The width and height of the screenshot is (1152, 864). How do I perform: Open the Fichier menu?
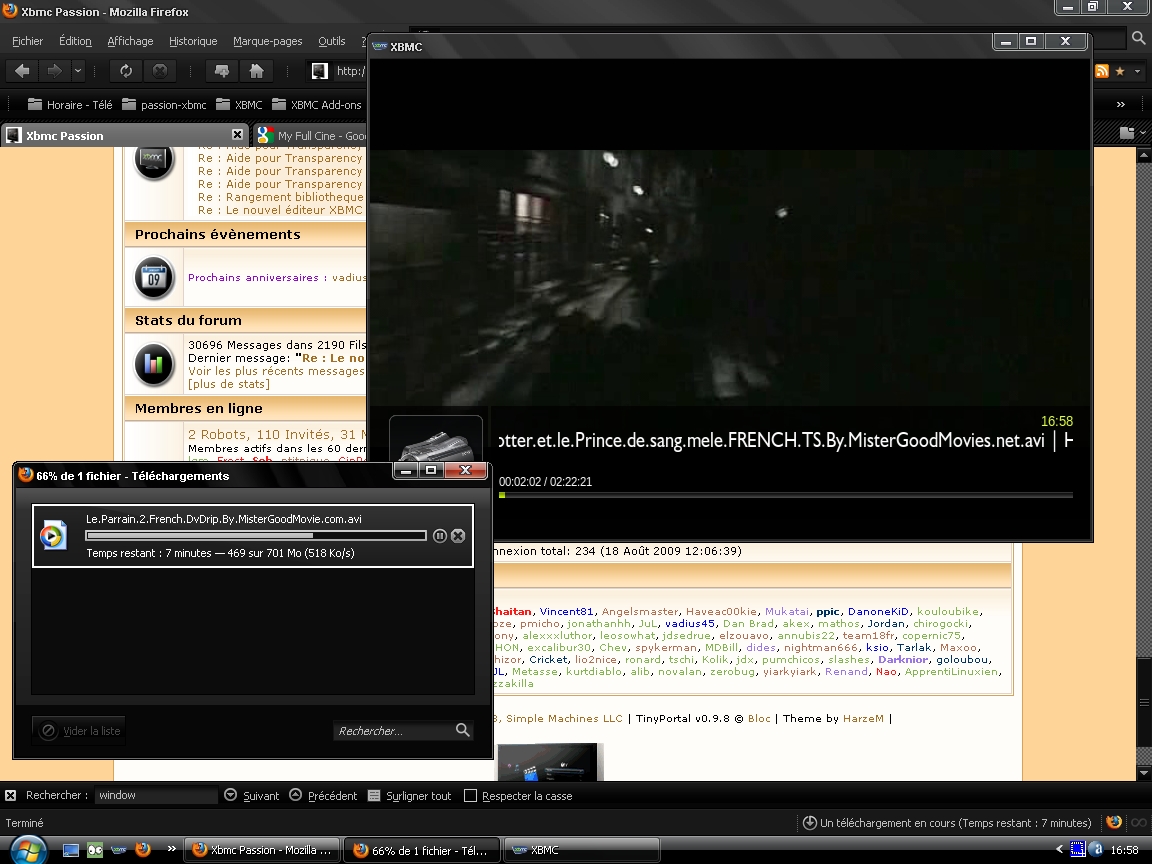pos(27,41)
